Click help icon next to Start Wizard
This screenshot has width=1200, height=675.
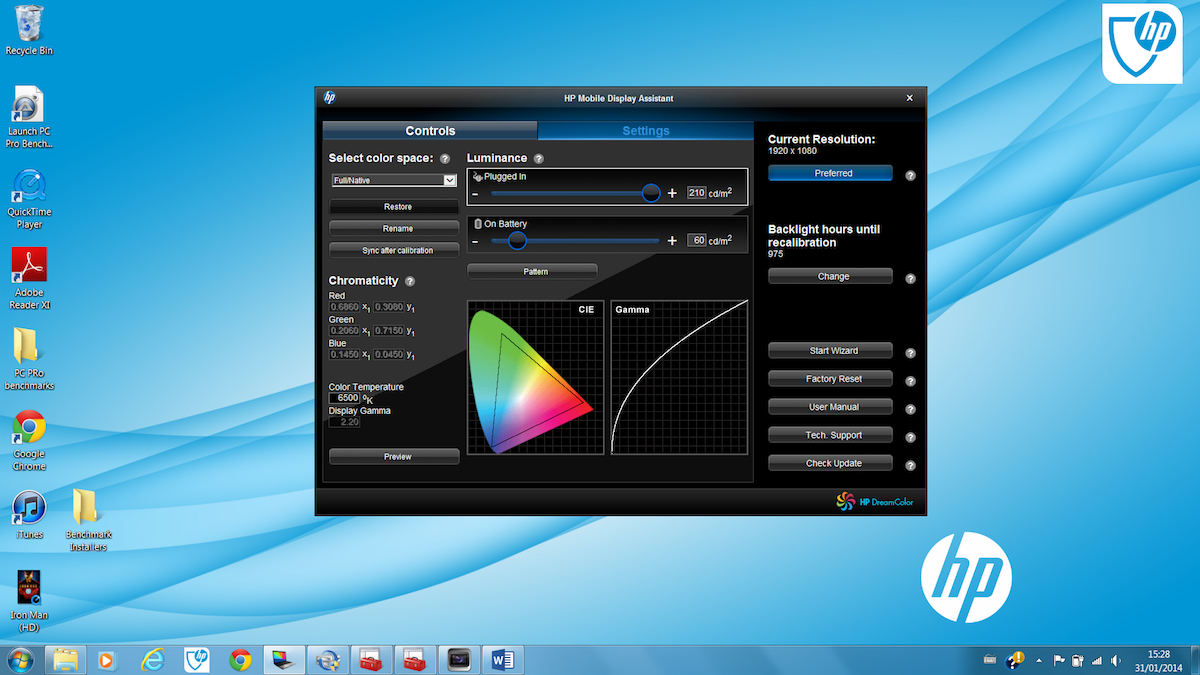click(x=911, y=353)
